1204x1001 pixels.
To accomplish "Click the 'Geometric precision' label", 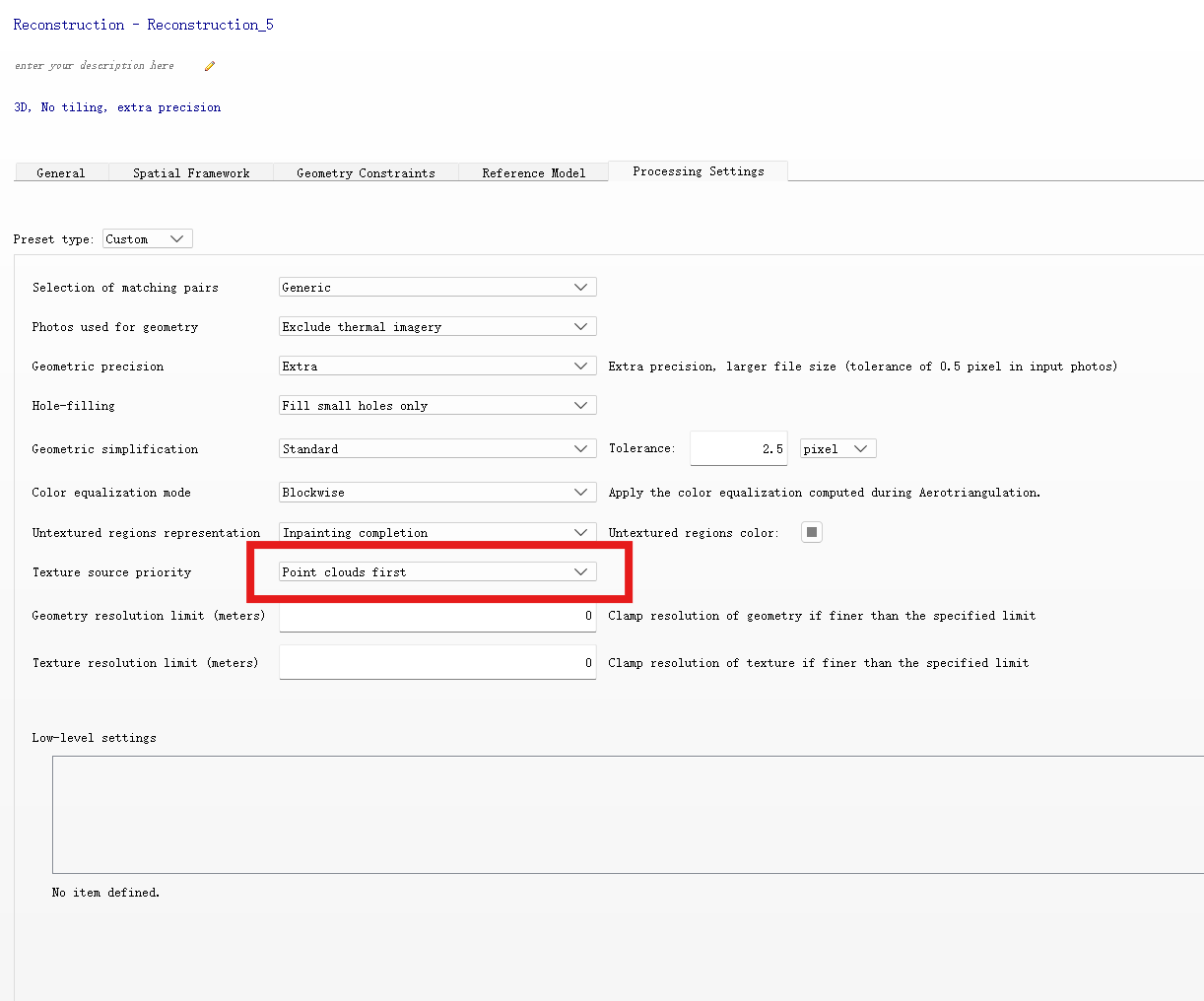I will (98, 367).
